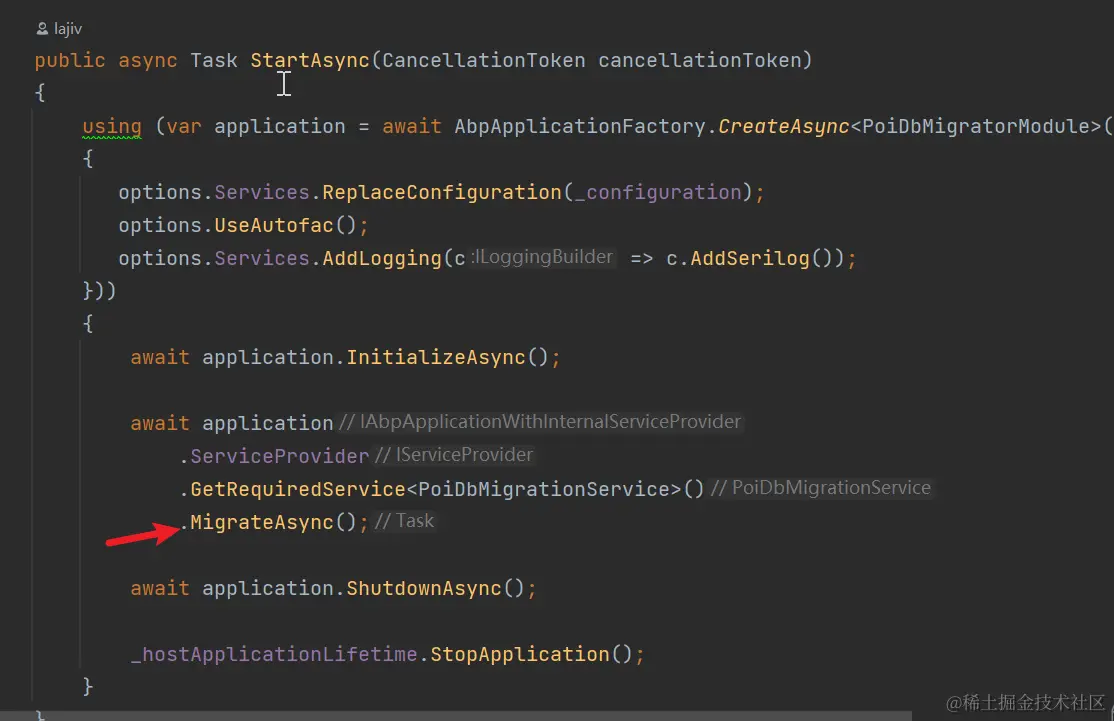
Task: Click the StopApplication method call
Action: (520, 654)
